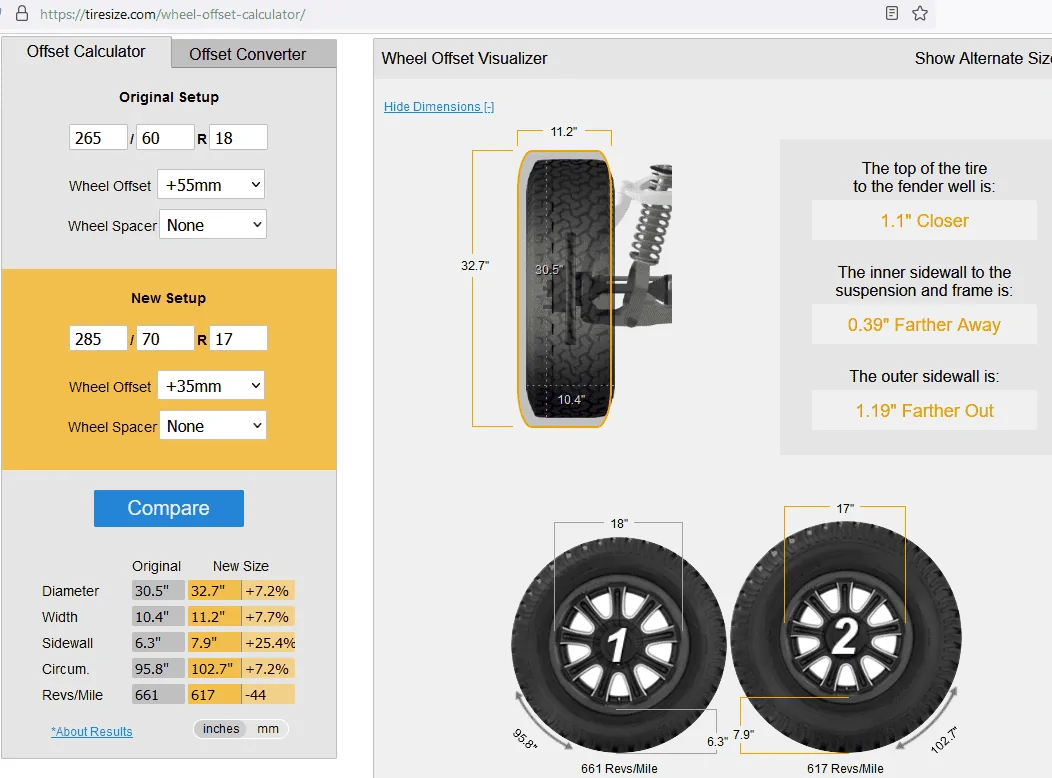
Task: Click the 1.1" Closer result
Action: coord(924,221)
